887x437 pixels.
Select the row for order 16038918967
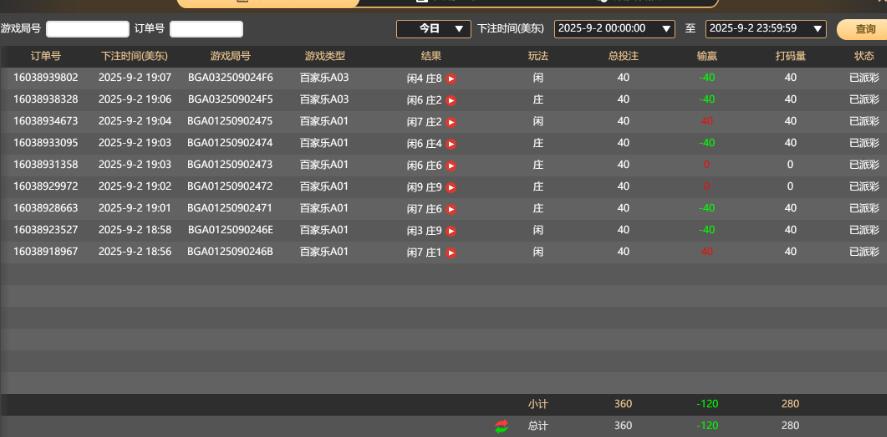(x=46, y=252)
